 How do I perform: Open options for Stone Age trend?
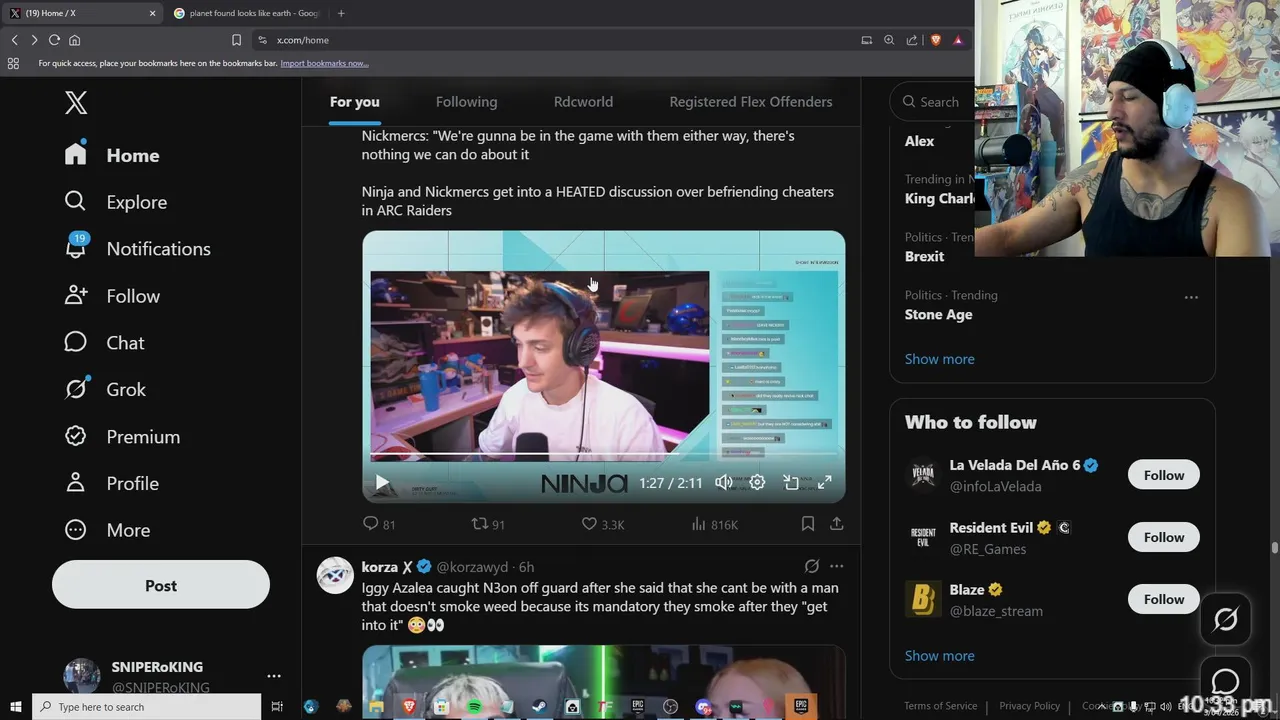tap(1191, 297)
